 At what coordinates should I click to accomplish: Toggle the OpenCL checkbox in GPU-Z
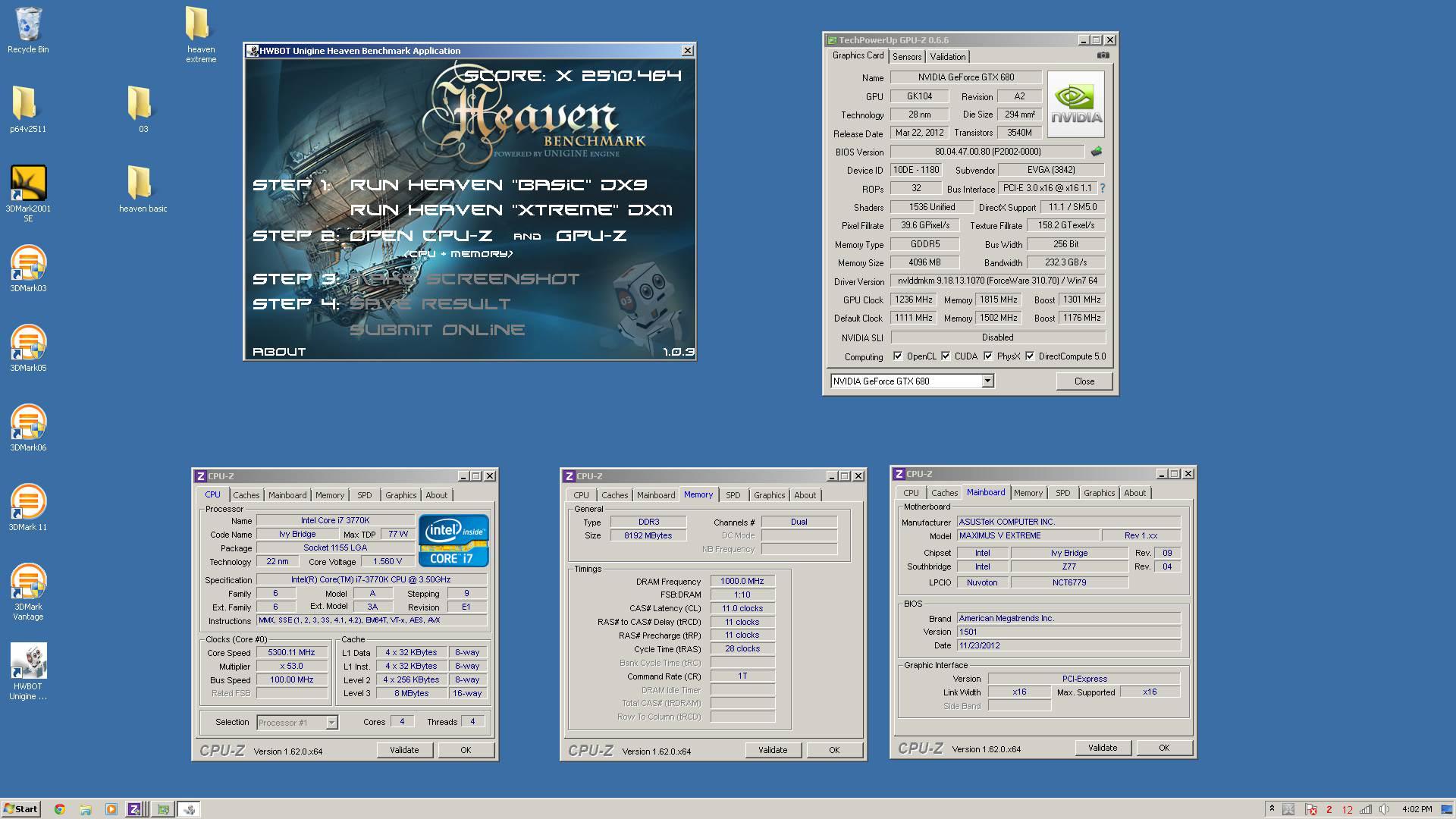898,356
